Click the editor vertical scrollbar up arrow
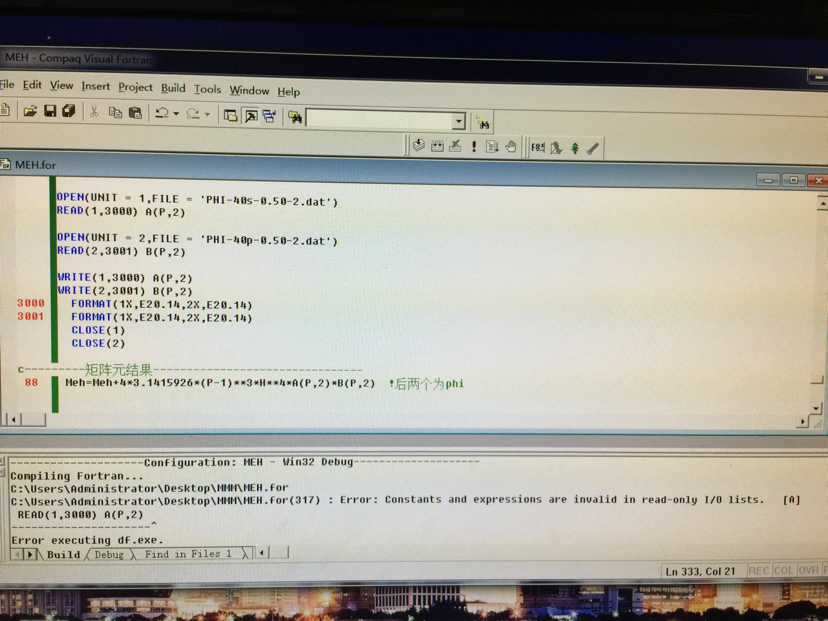Screen dimensions: 828x621 tap(822, 203)
